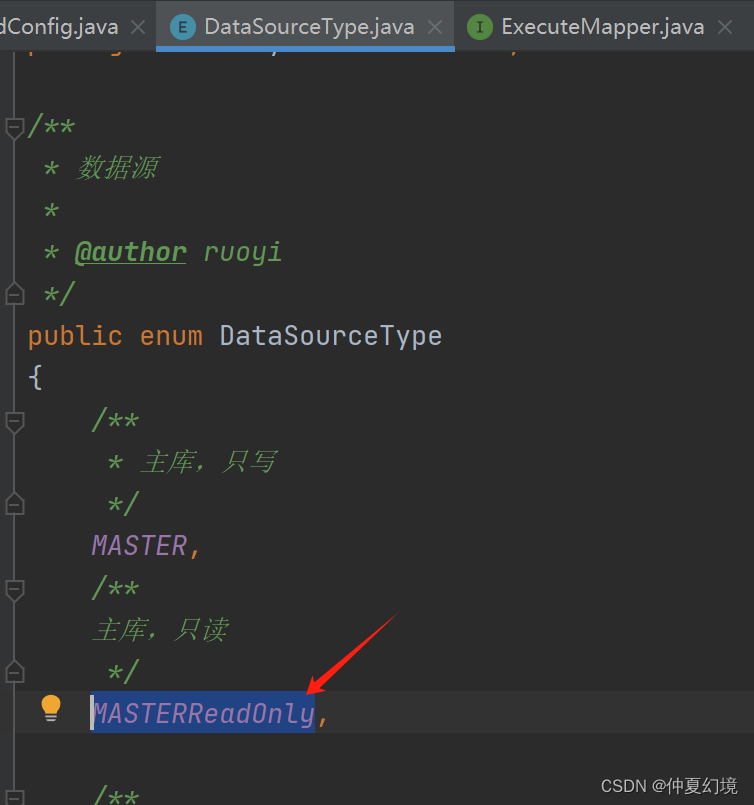
Task: Collapse the MASTER comment at its opening fold marker
Action: click(14, 422)
